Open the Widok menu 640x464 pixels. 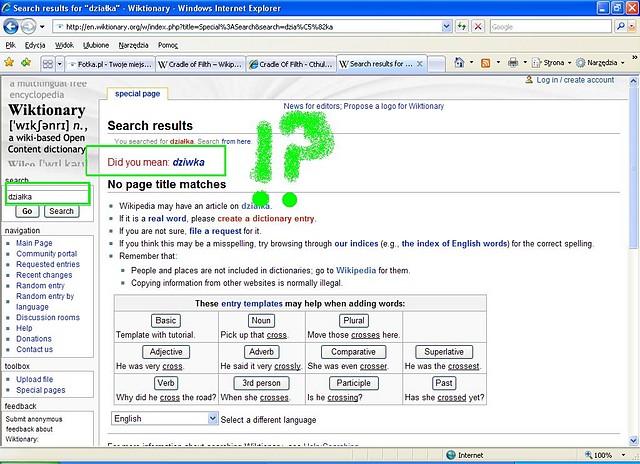tap(64, 45)
